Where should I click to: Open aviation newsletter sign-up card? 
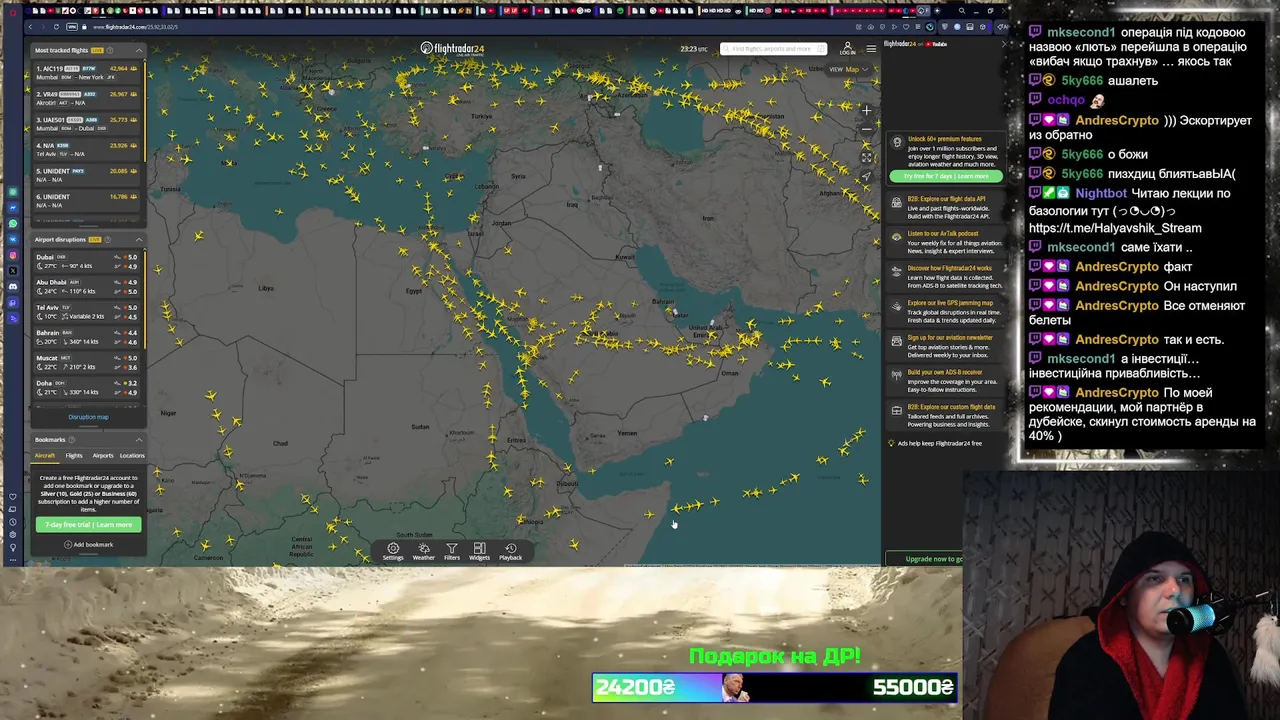945,346
